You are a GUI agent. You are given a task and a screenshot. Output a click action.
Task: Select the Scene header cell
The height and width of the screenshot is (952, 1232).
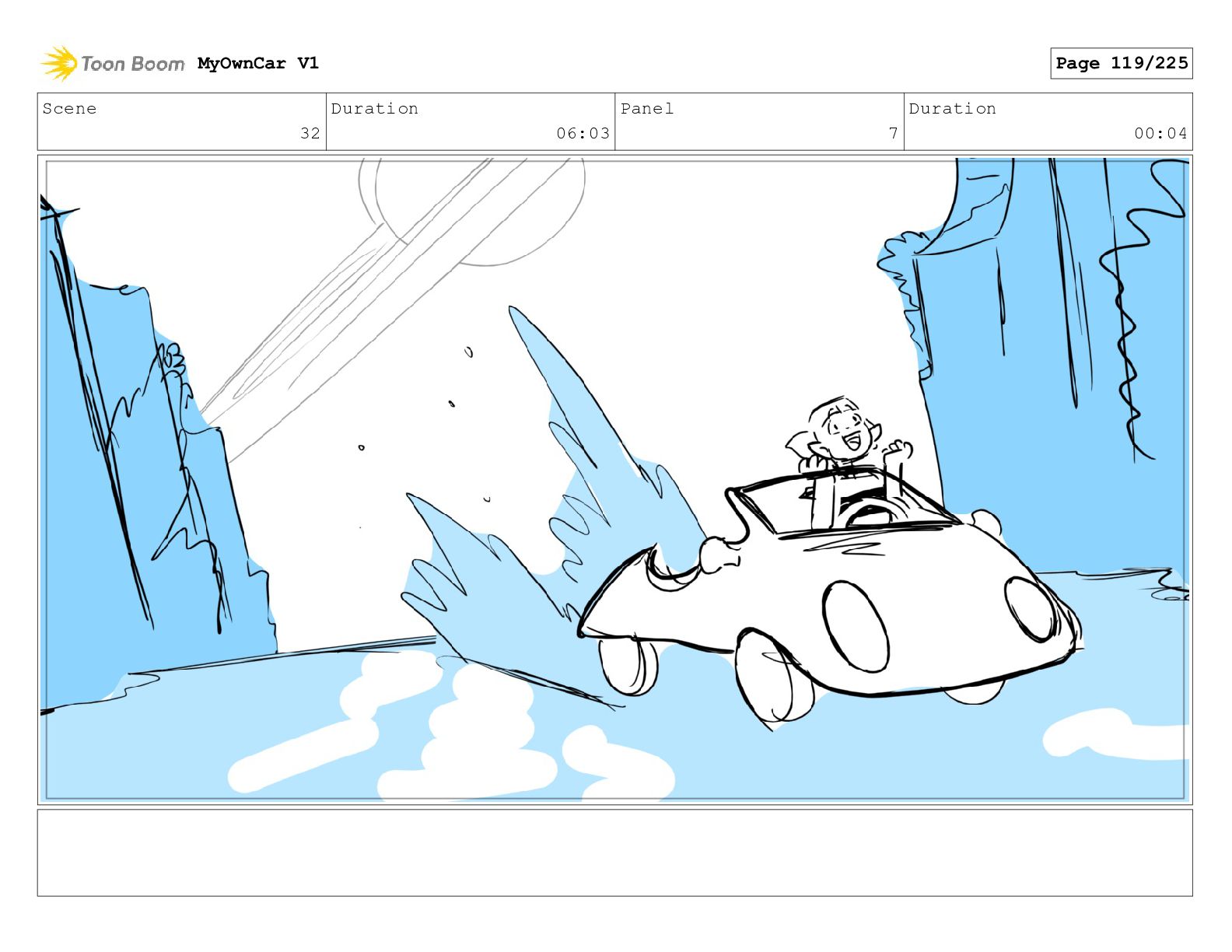coord(182,121)
